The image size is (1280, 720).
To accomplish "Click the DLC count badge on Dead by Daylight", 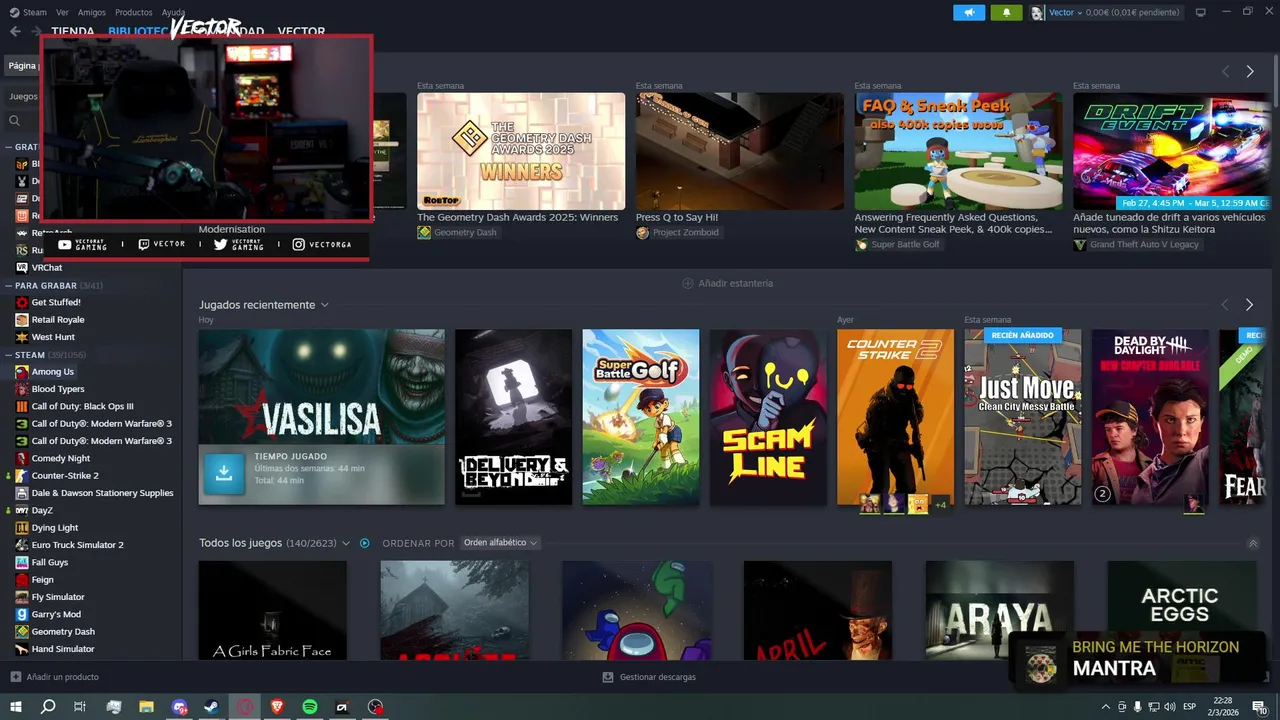I will [x=1103, y=494].
